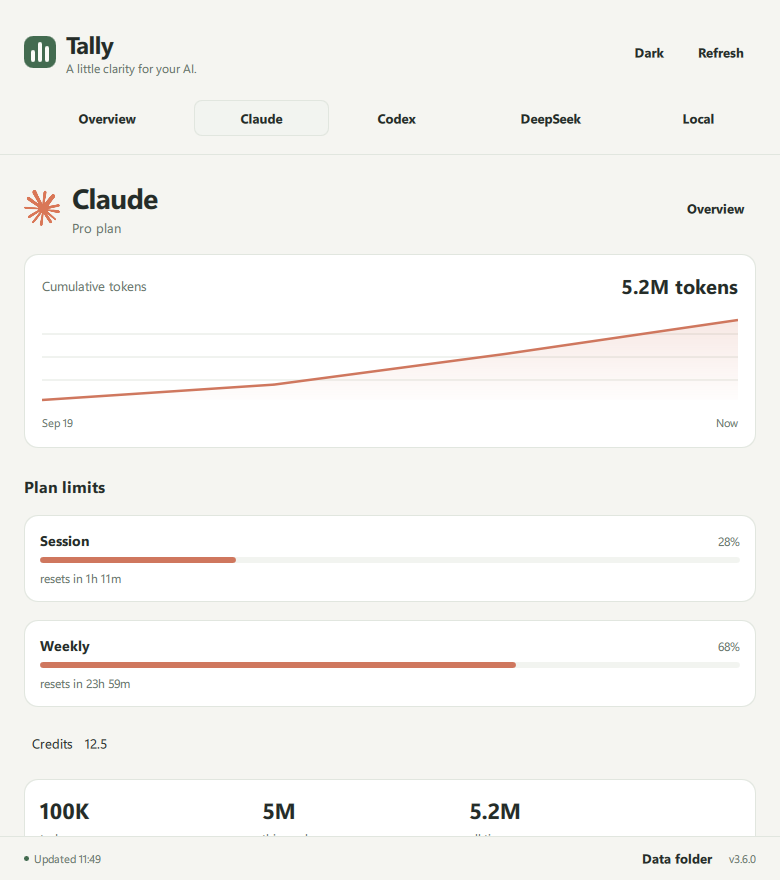Screen dimensions: 780x880
Task: Click the 5.2M stat value
Action: (x=495, y=812)
